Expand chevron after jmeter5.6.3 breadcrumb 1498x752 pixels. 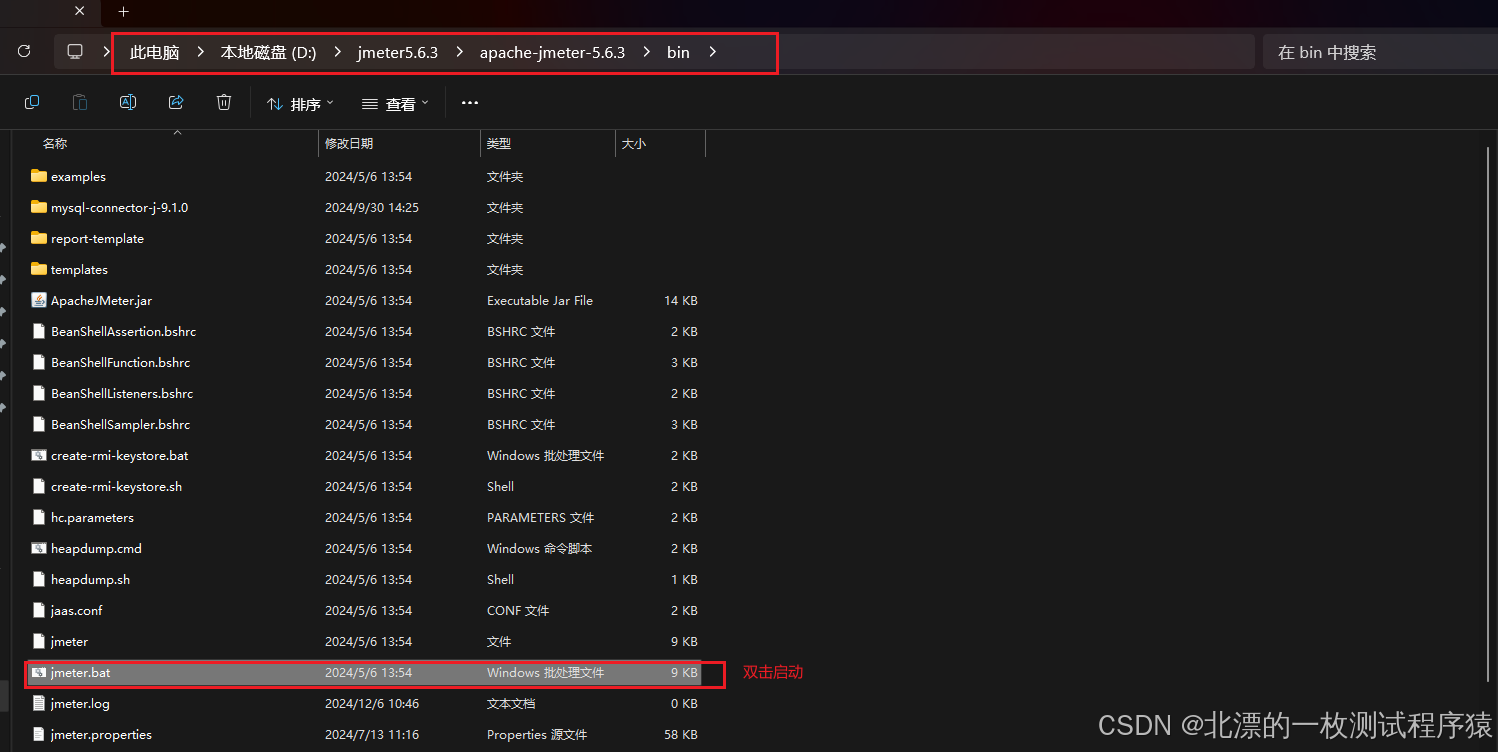pos(459,52)
